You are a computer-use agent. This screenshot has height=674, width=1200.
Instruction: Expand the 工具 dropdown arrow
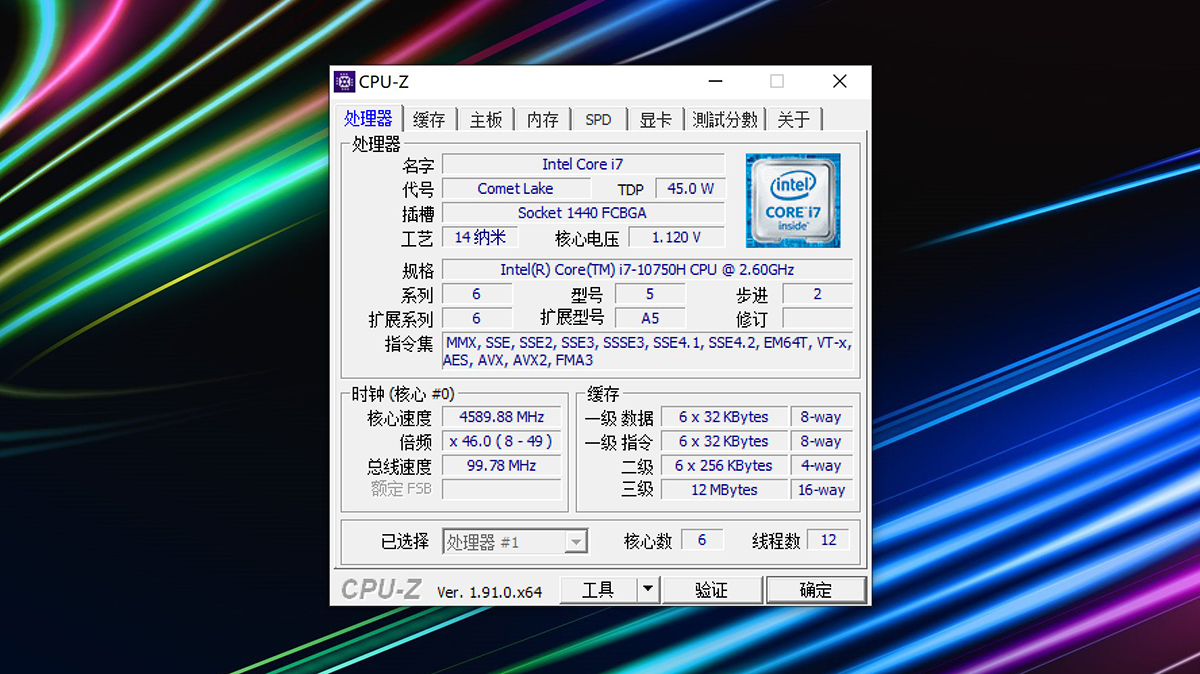[x=648, y=590]
